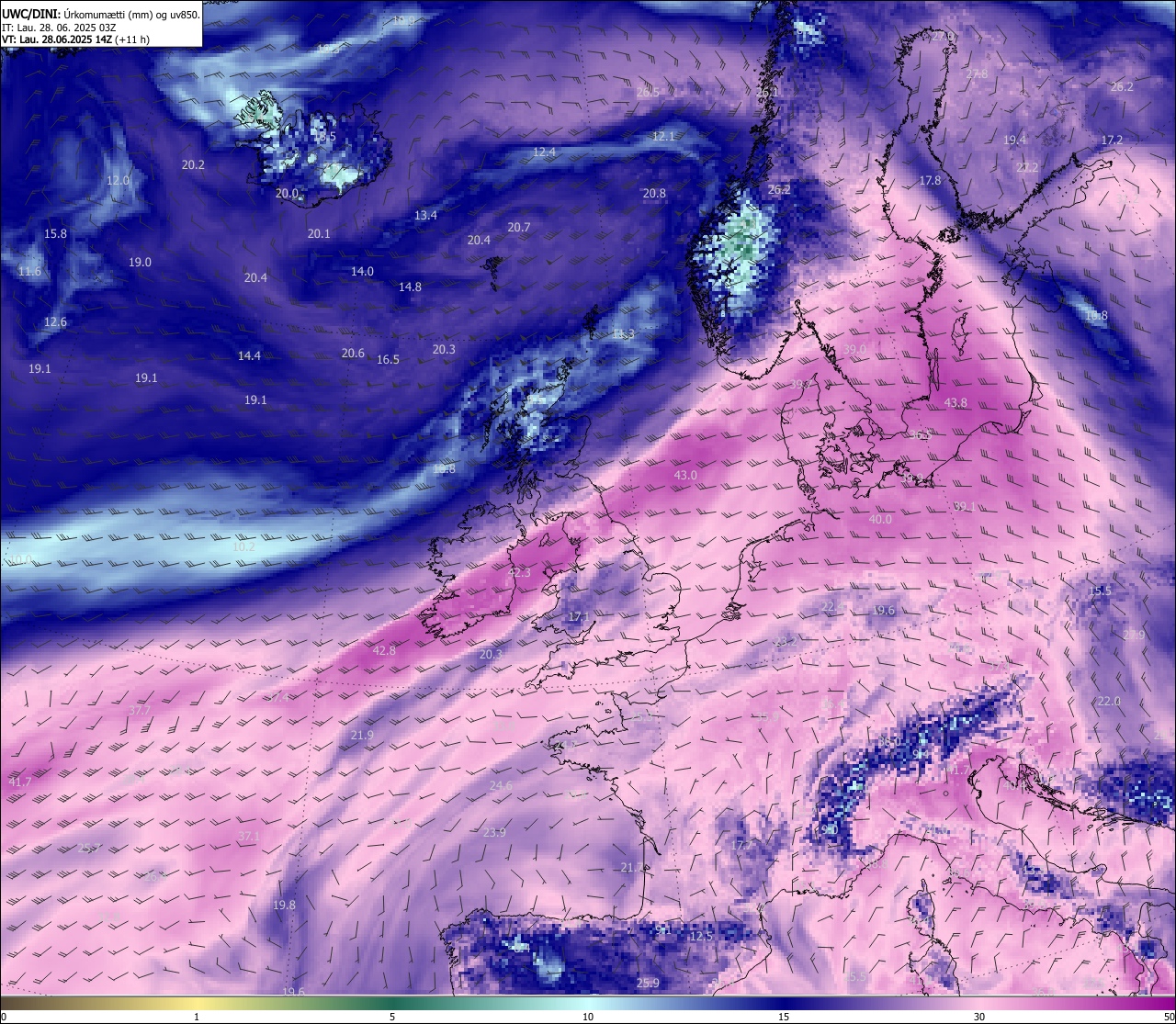Click the map value 20.8
1176x1024 pixels.
pos(654,194)
